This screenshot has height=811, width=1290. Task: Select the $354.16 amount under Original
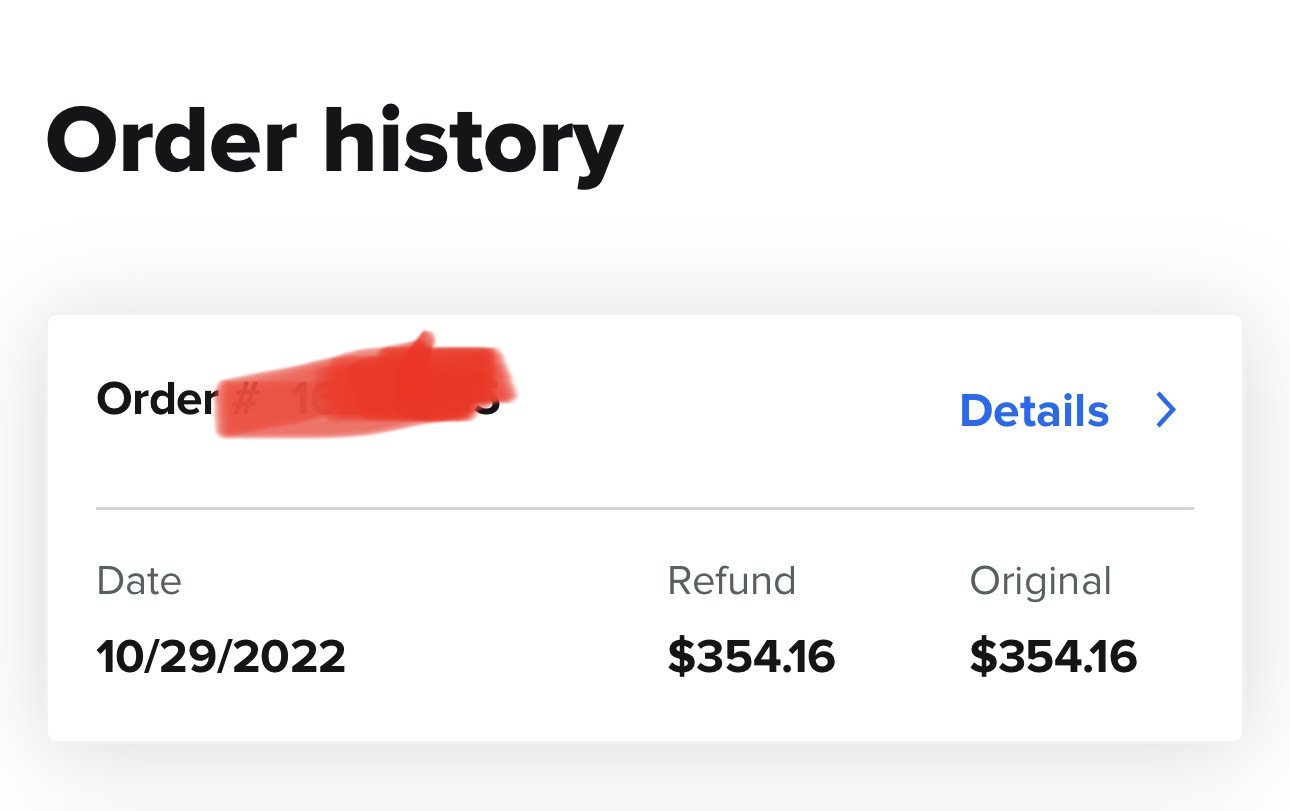click(x=1054, y=657)
